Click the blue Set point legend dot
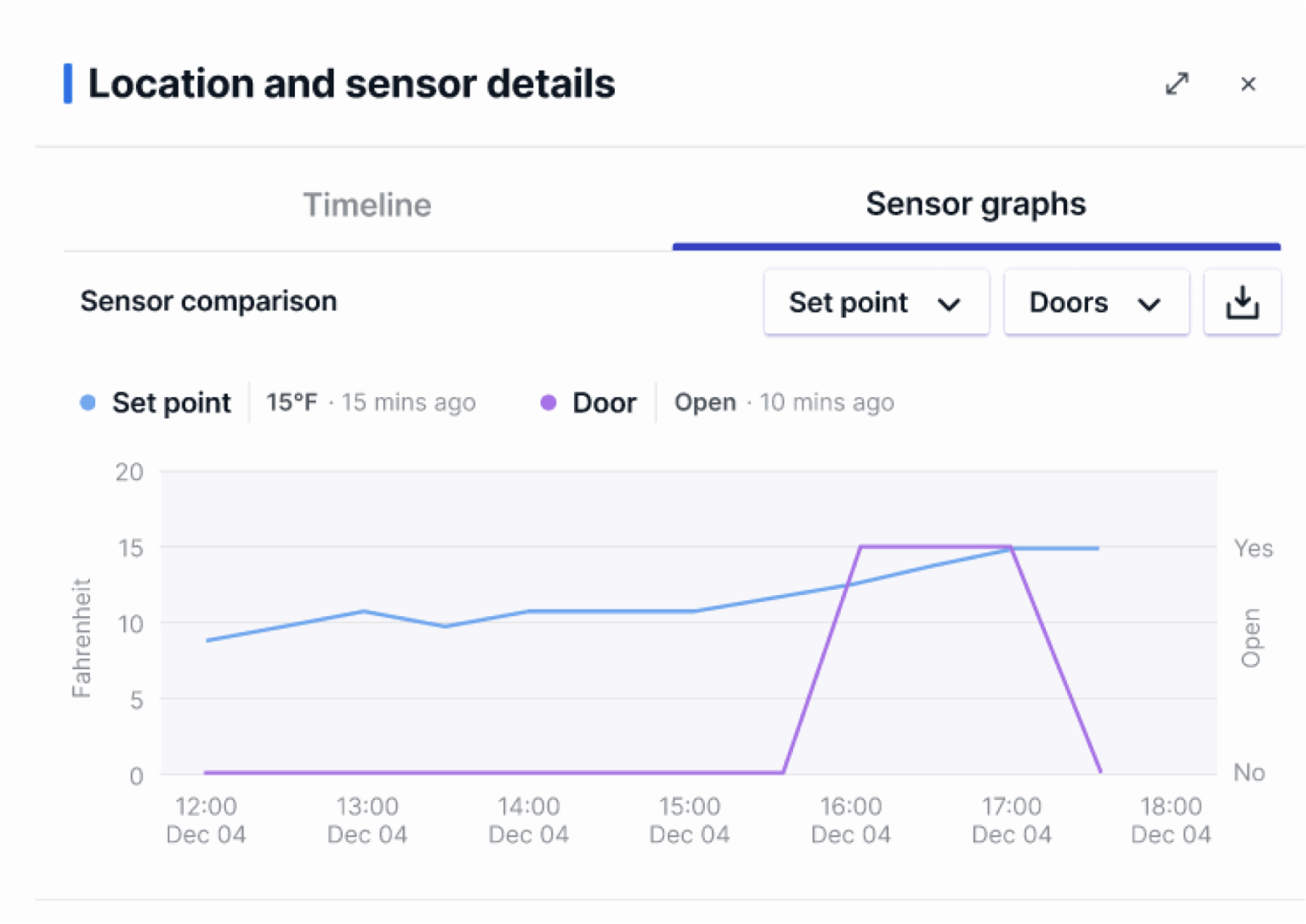Screen dimensions: 1306x924 pos(88,403)
